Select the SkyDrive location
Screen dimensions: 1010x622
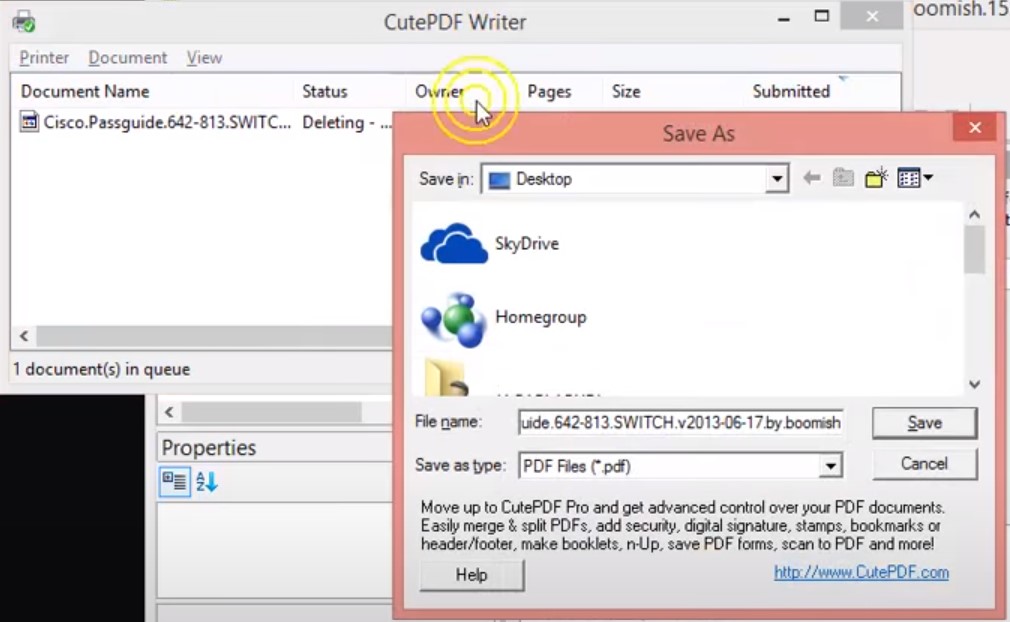point(490,243)
